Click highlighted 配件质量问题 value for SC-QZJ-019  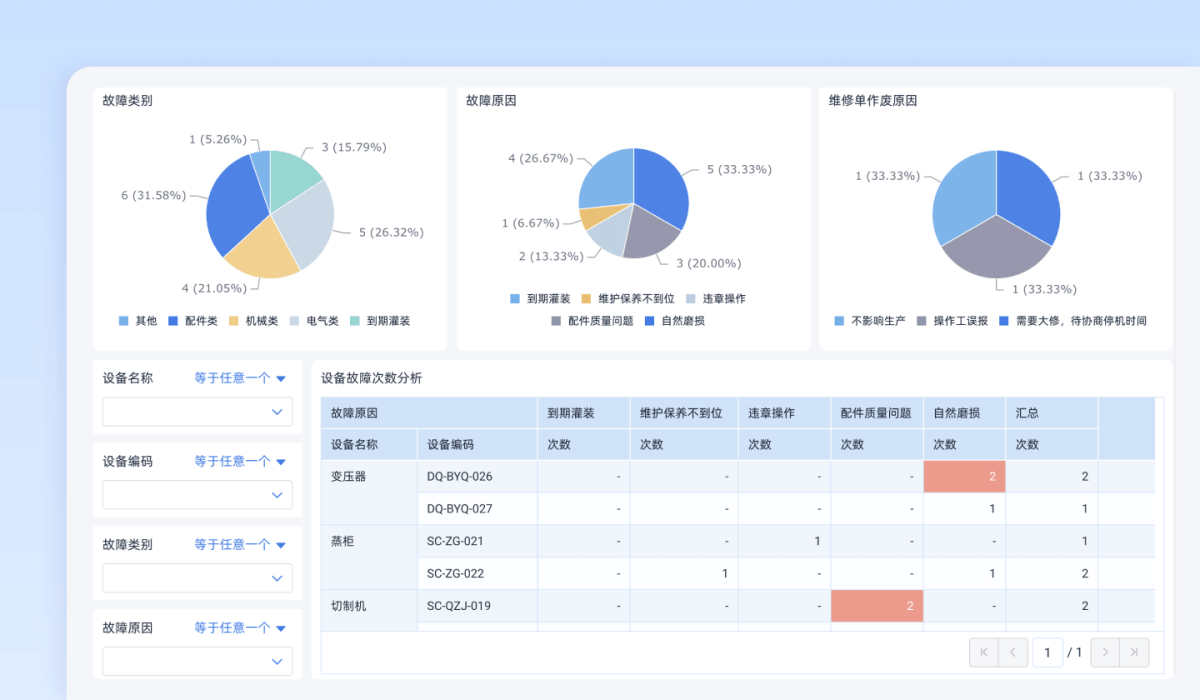[877, 605]
